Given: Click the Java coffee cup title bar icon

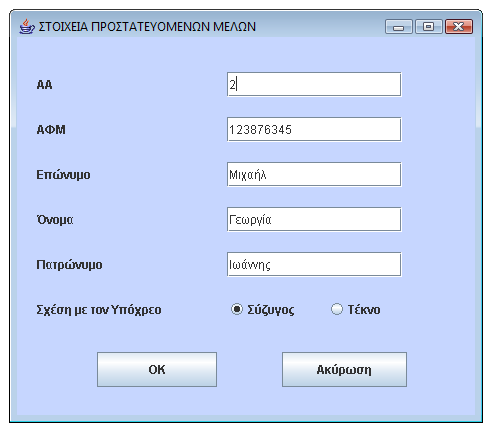Looking at the screenshot, I should pos(27,27).
